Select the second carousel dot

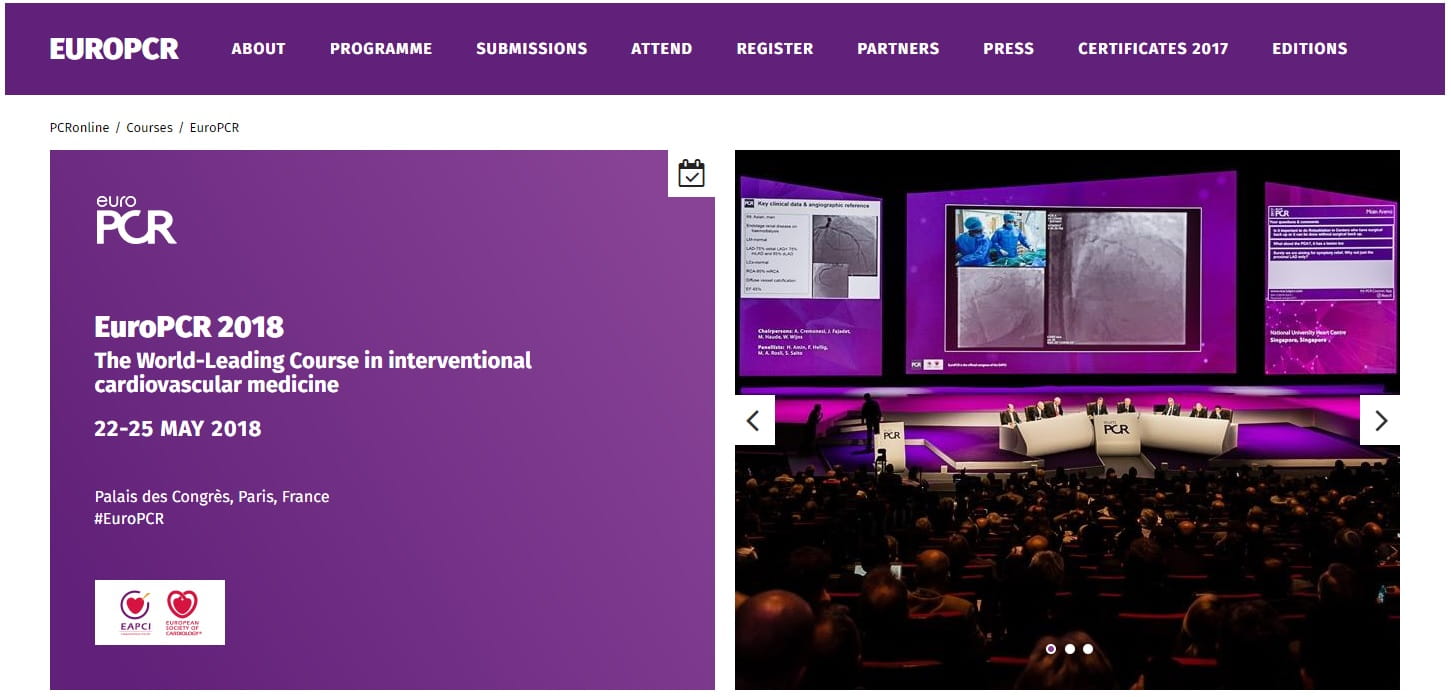1069,649
